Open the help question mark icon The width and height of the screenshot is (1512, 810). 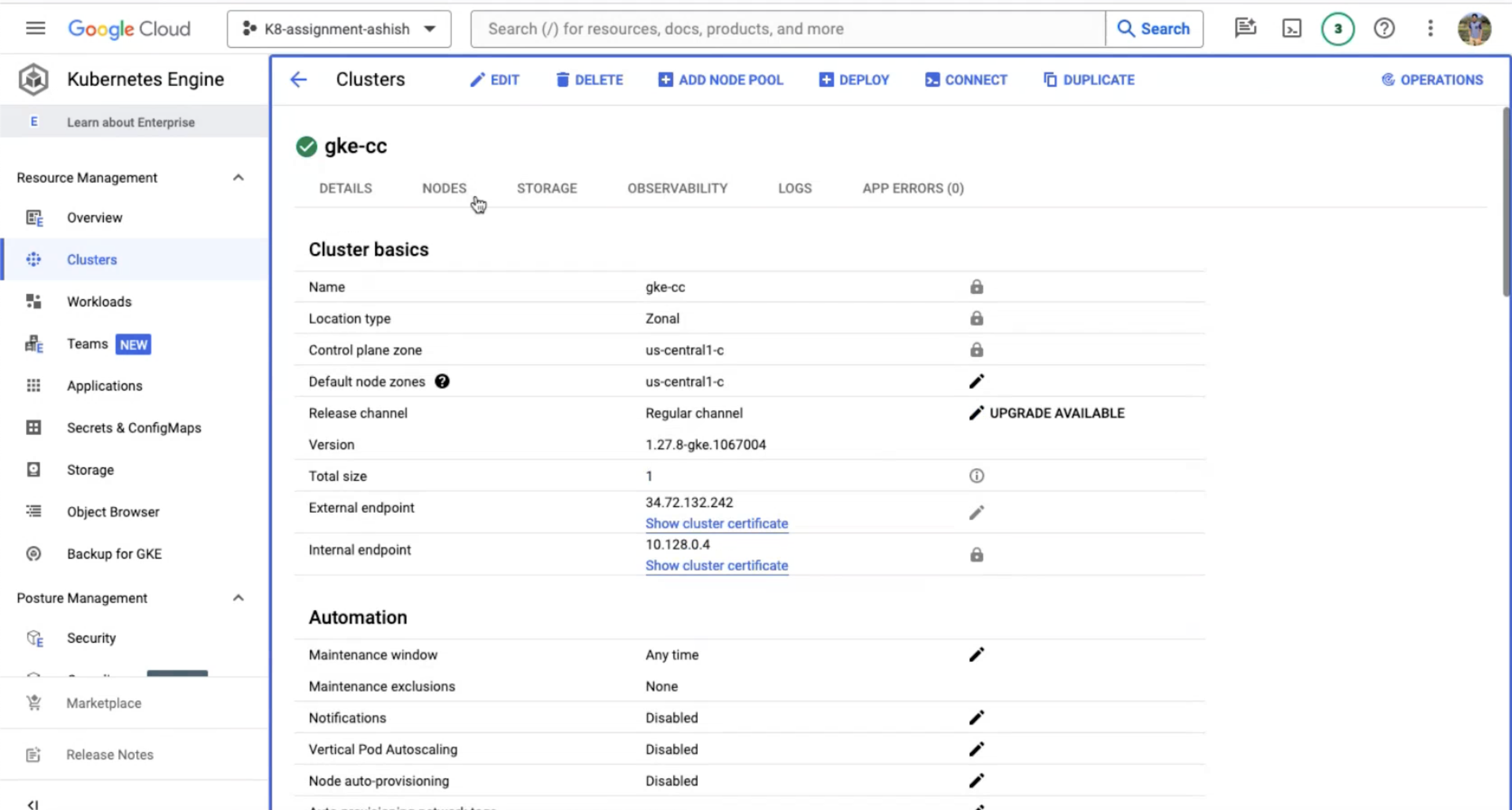point(1384,28)
